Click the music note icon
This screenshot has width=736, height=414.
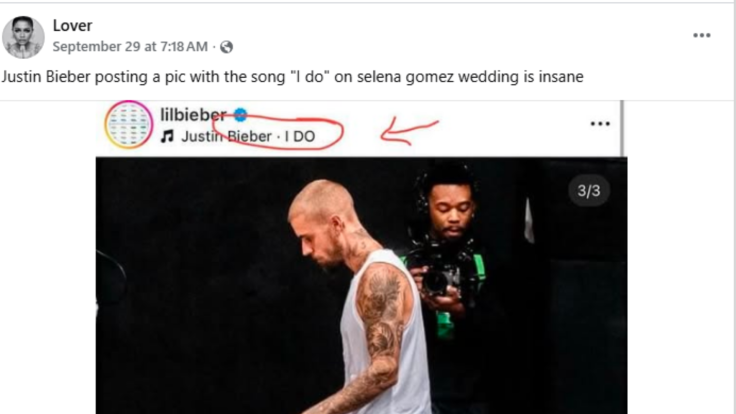click(x=167, y=137)
